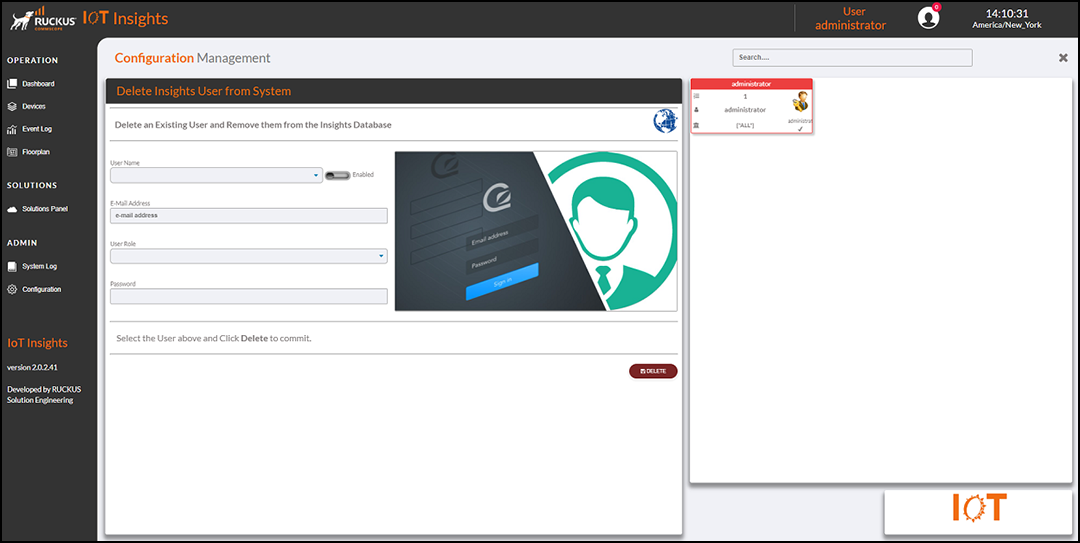Screen dimensions: 1080x543
Task: Select Configuration in the sidebar
Action: (41, 289)
